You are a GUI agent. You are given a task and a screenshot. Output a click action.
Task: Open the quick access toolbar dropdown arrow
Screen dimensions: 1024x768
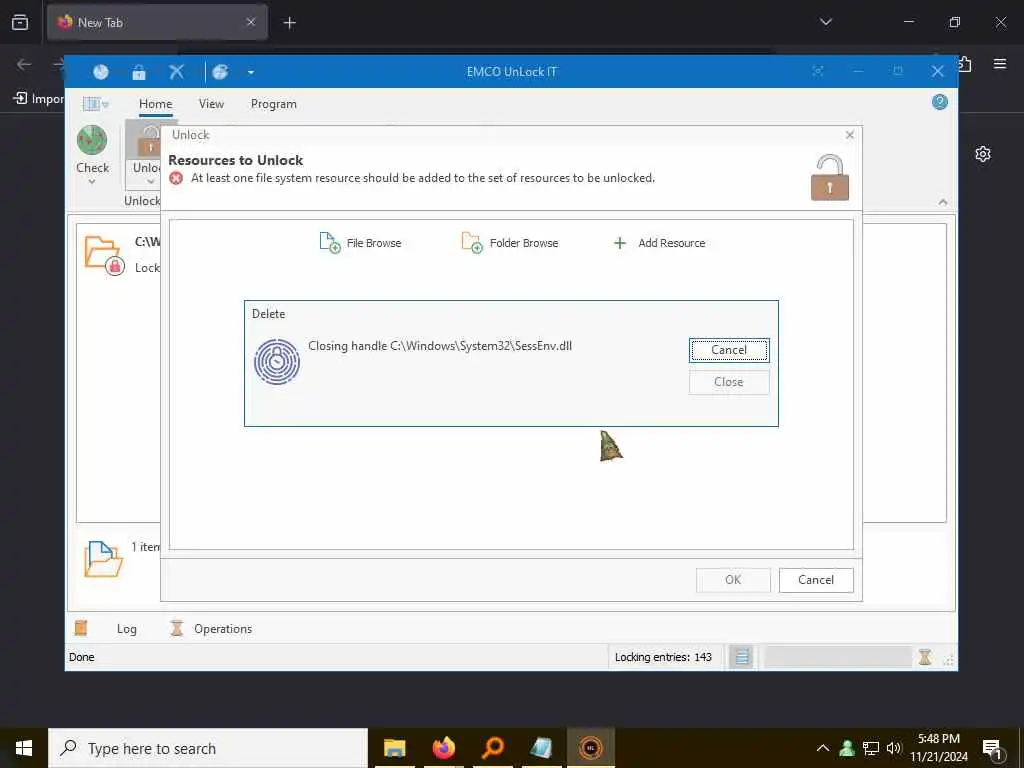pyautogui.click(x=251, y=72)
